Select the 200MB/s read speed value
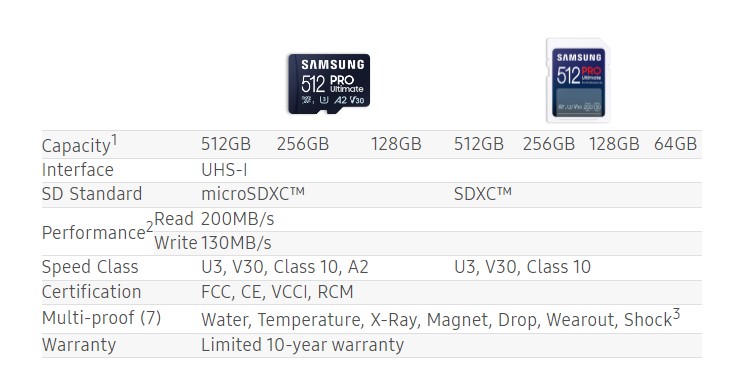This screenshot has width=745, height=385. click(238, 219)
